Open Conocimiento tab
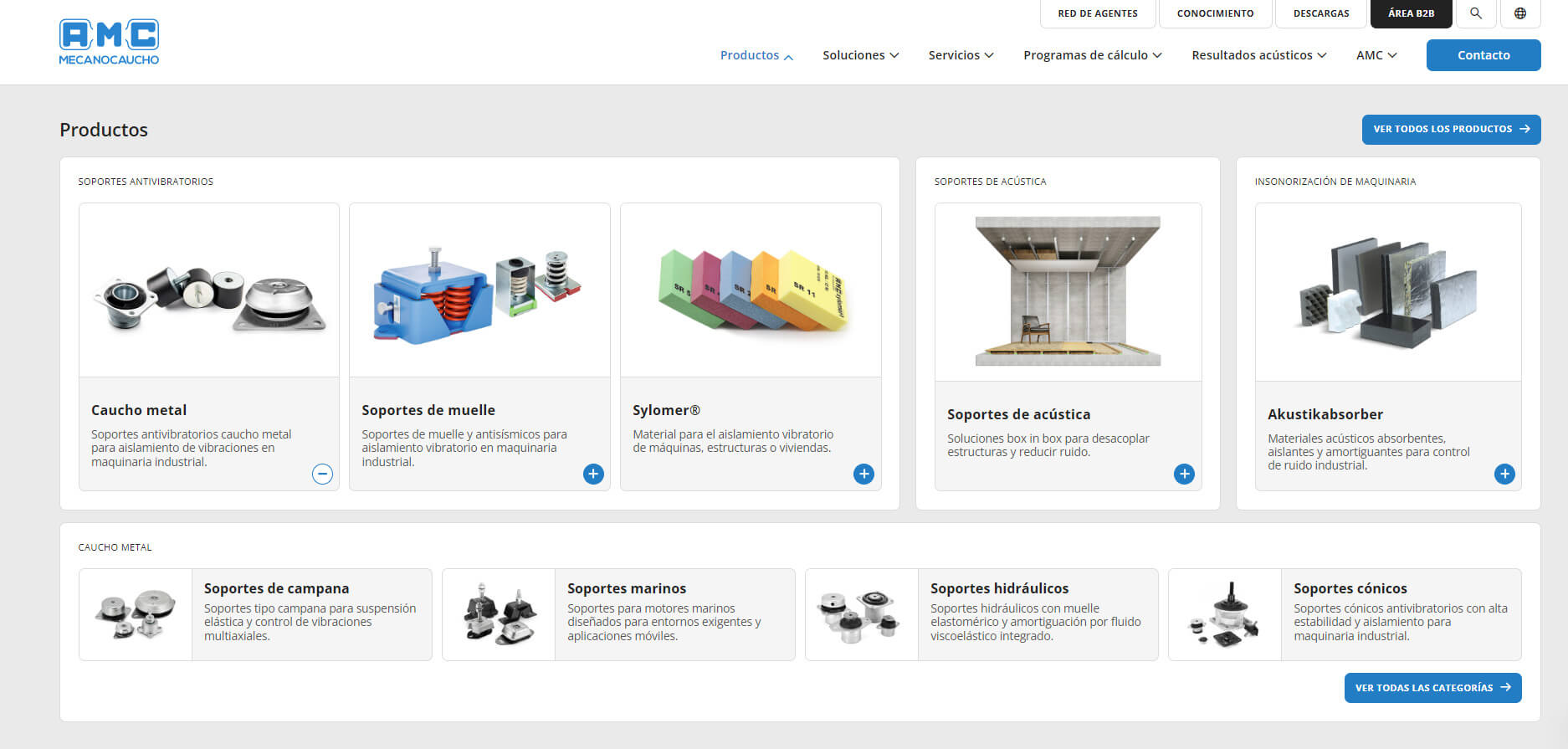The image size is (1568, 749). (x=1215, y=13)
